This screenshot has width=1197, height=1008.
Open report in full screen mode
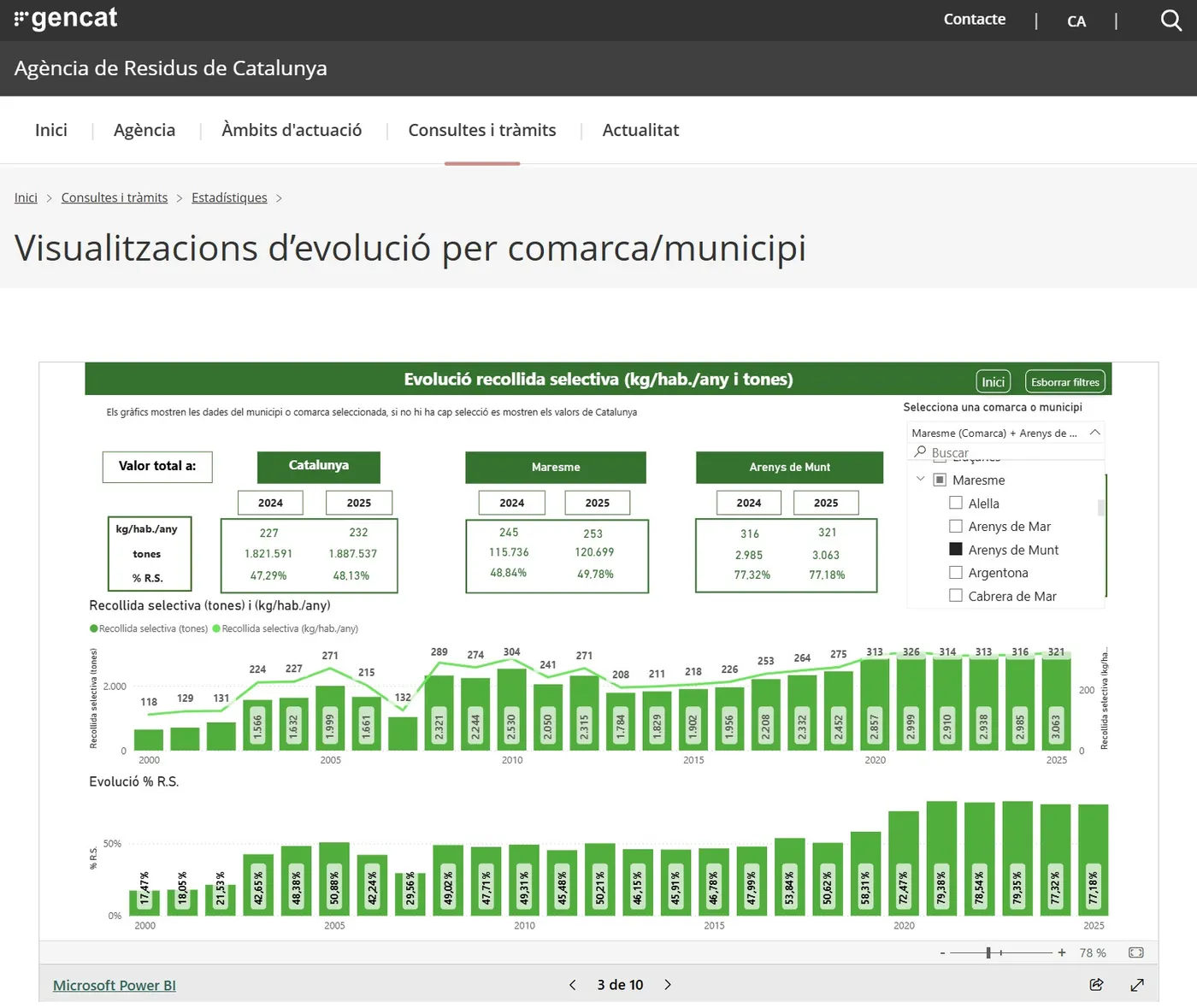pos(1137,985)
